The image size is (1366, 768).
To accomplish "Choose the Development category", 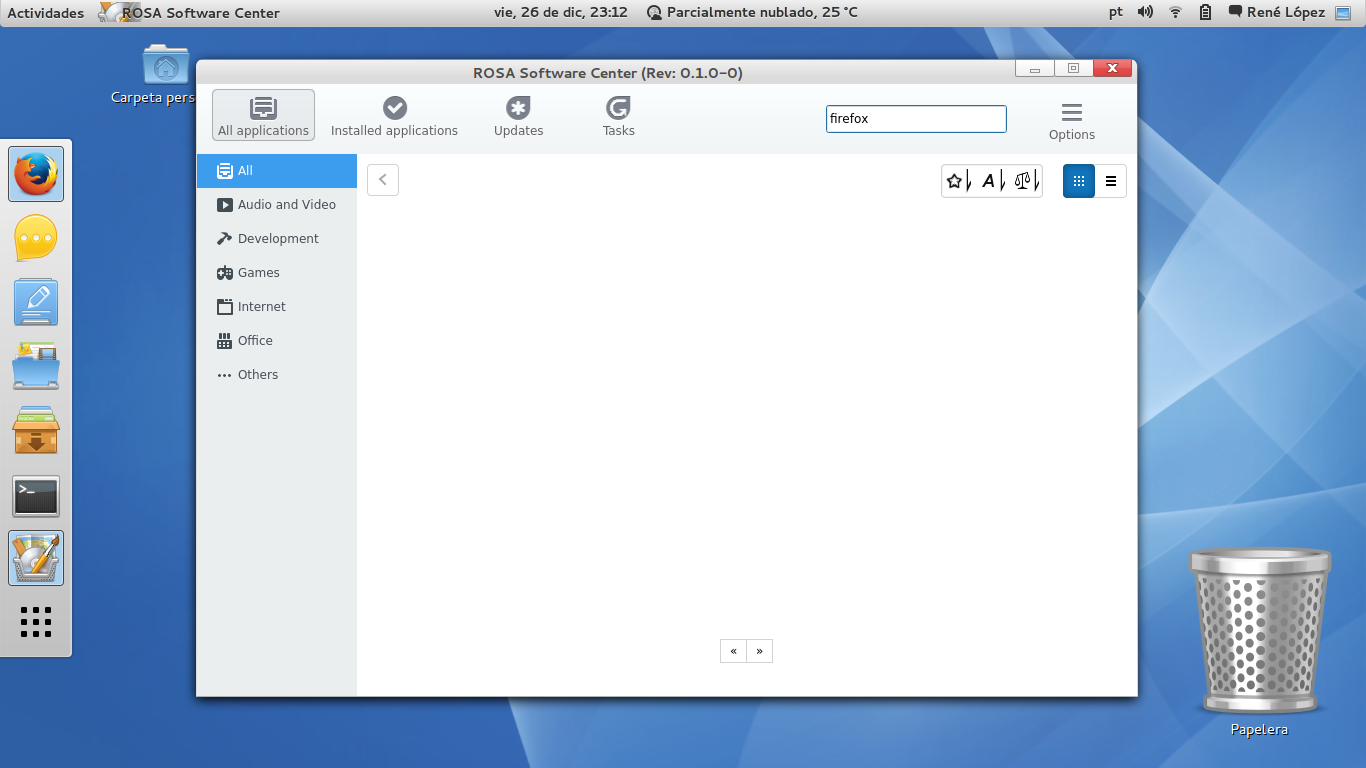I will 277,239.
